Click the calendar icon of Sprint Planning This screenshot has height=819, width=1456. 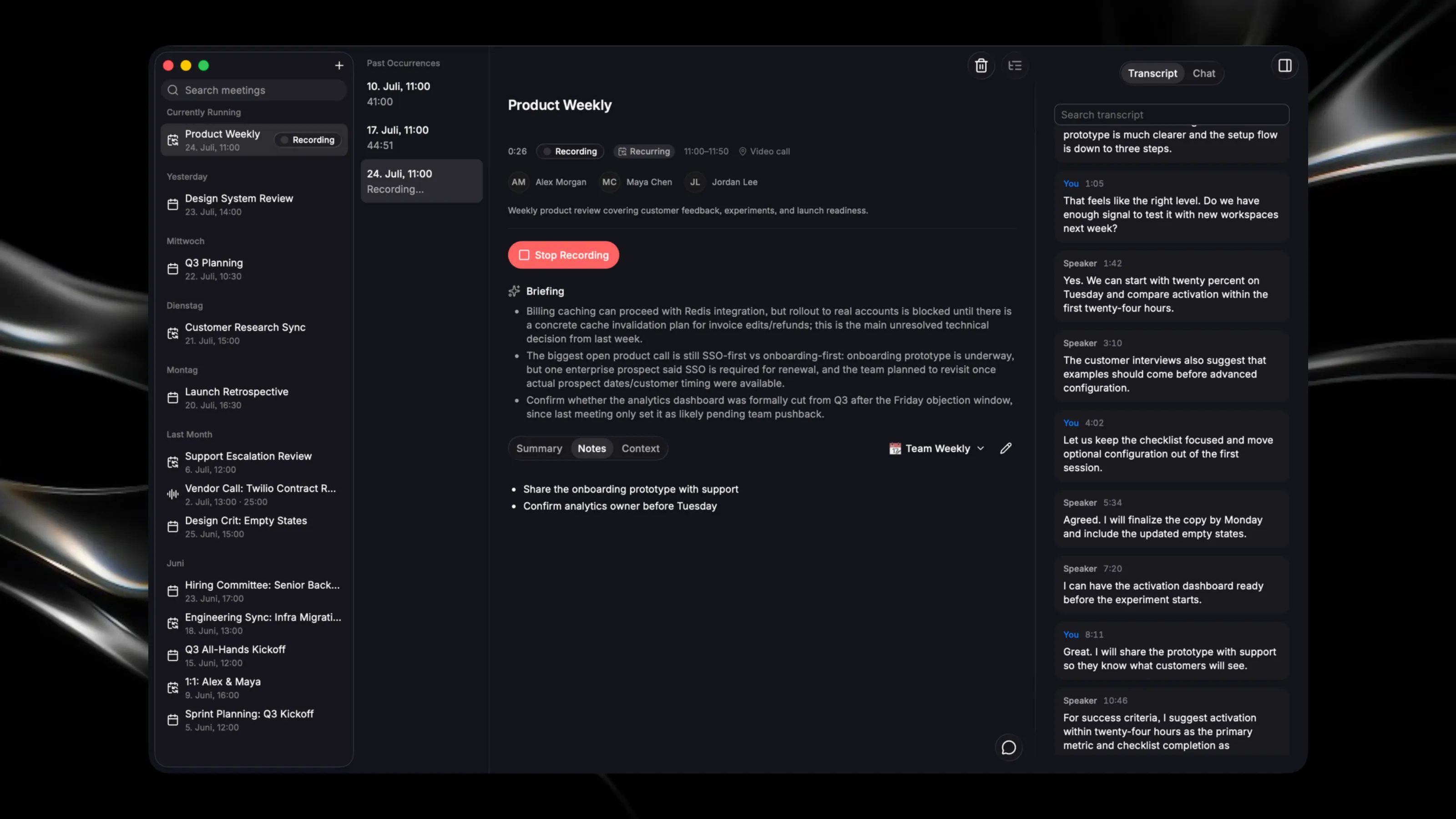173,720
